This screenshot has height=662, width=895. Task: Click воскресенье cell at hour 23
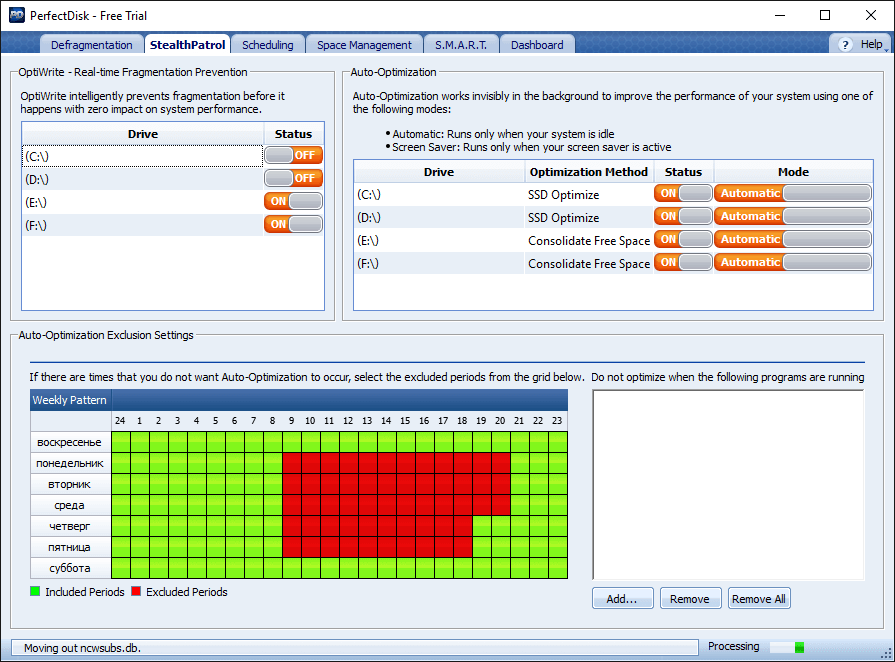[558, 442]
